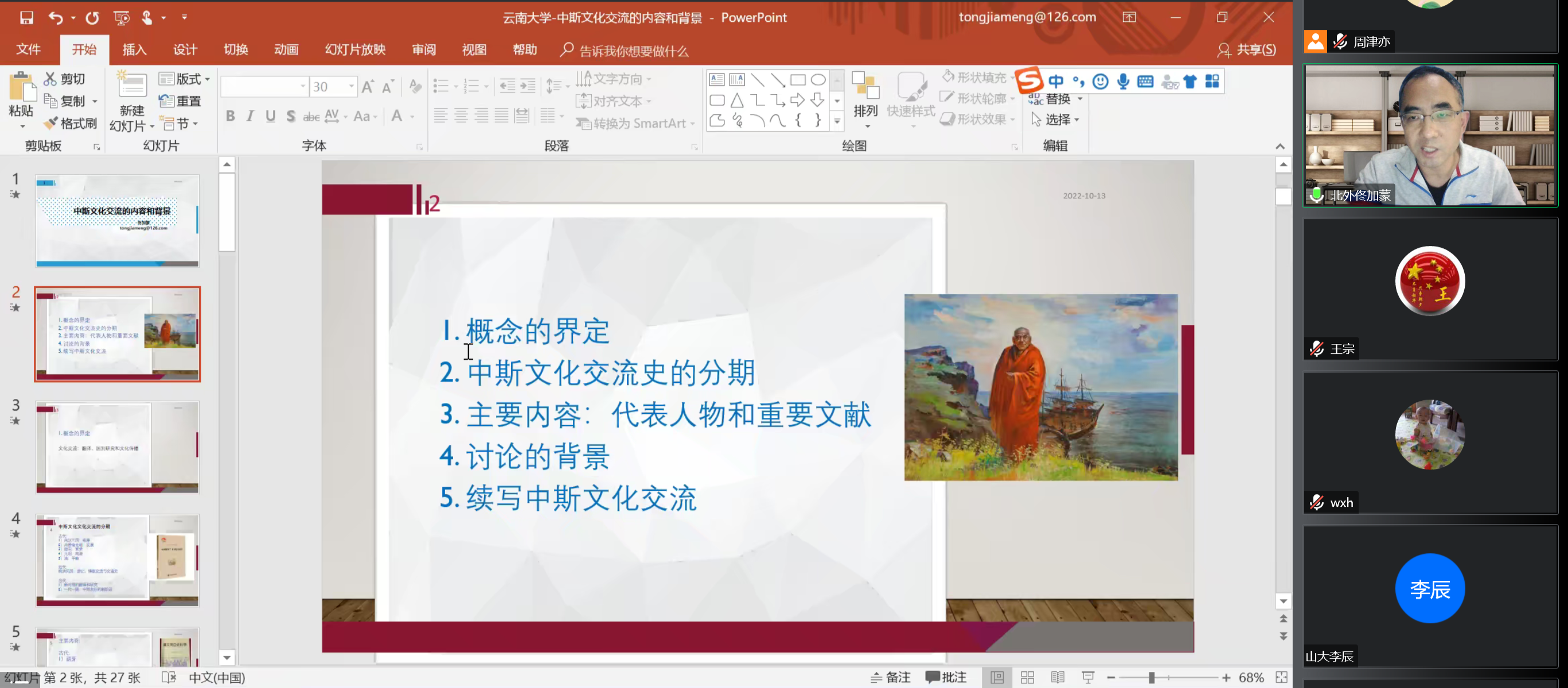Start slideshow from status bar icon
Screen dimensions: 1568x688
[x=1088, y=677]
